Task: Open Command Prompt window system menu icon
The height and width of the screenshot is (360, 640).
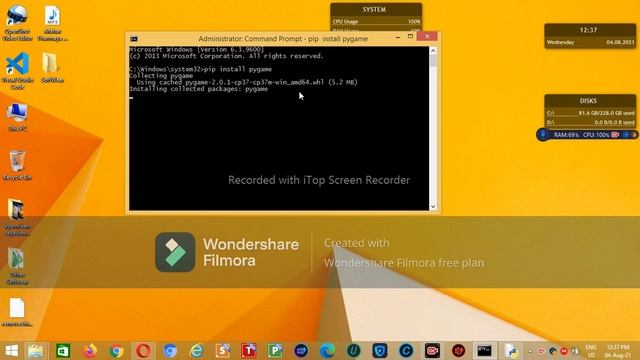Action: [x=134, y=39]
